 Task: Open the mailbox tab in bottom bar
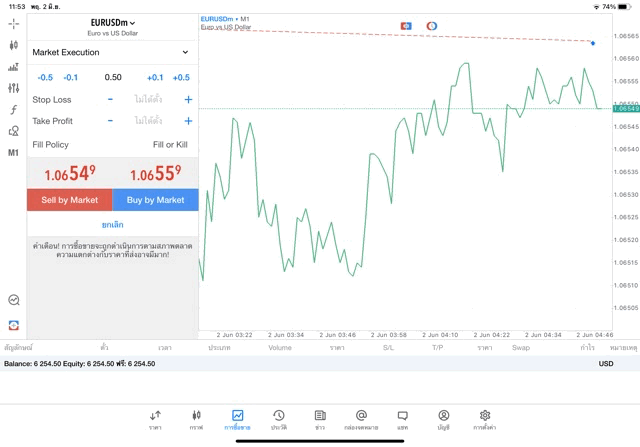(x=361, y=420)
